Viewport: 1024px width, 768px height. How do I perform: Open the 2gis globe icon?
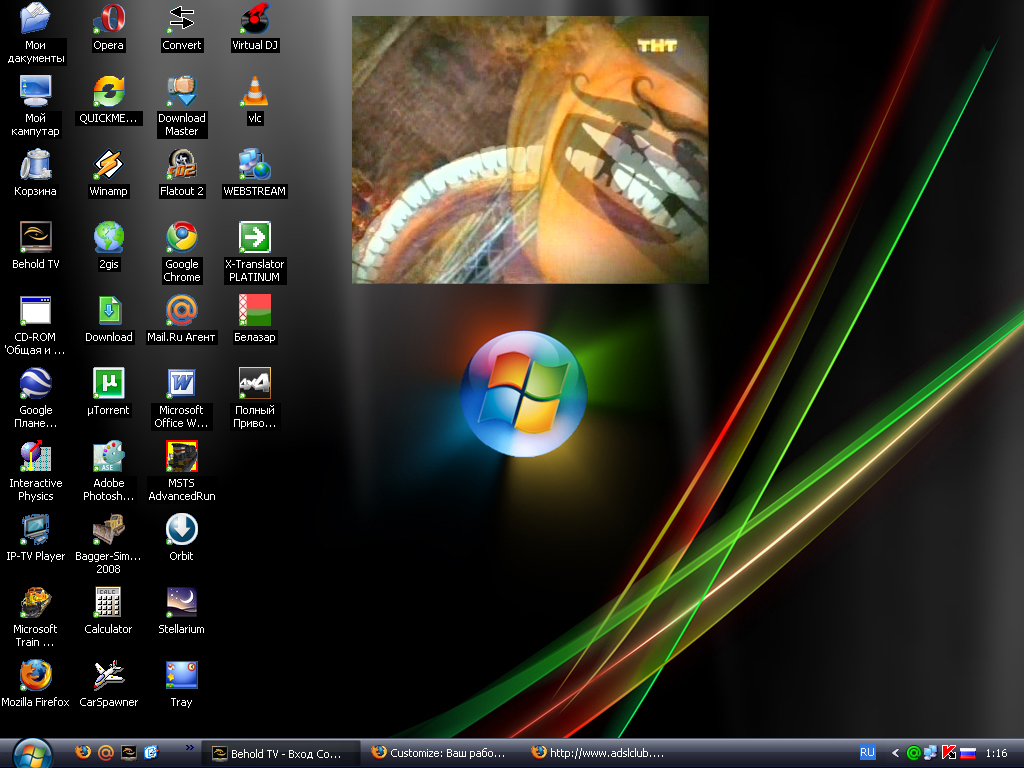pos(108,237)
